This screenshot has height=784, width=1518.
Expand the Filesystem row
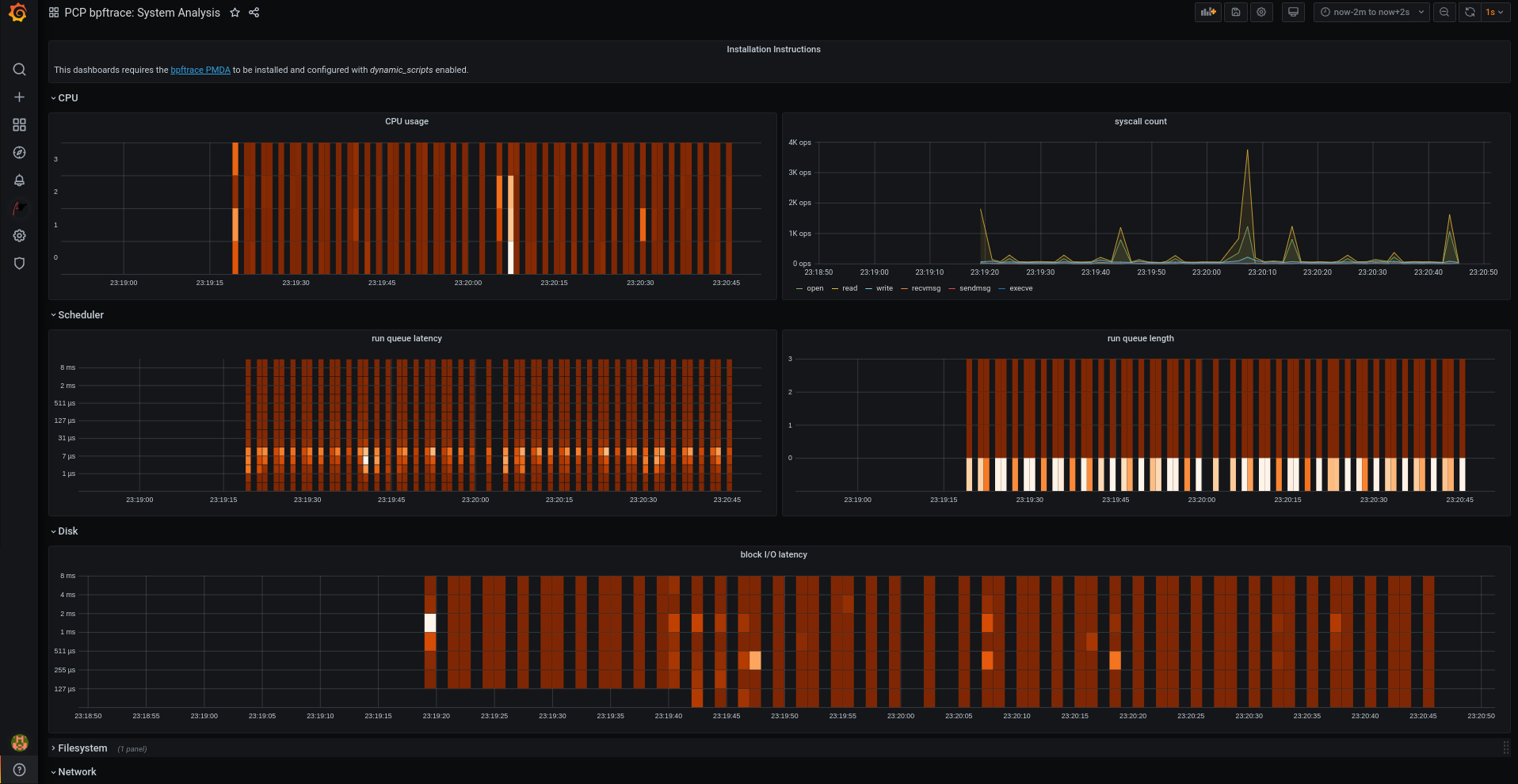click(x=79, y=748)
